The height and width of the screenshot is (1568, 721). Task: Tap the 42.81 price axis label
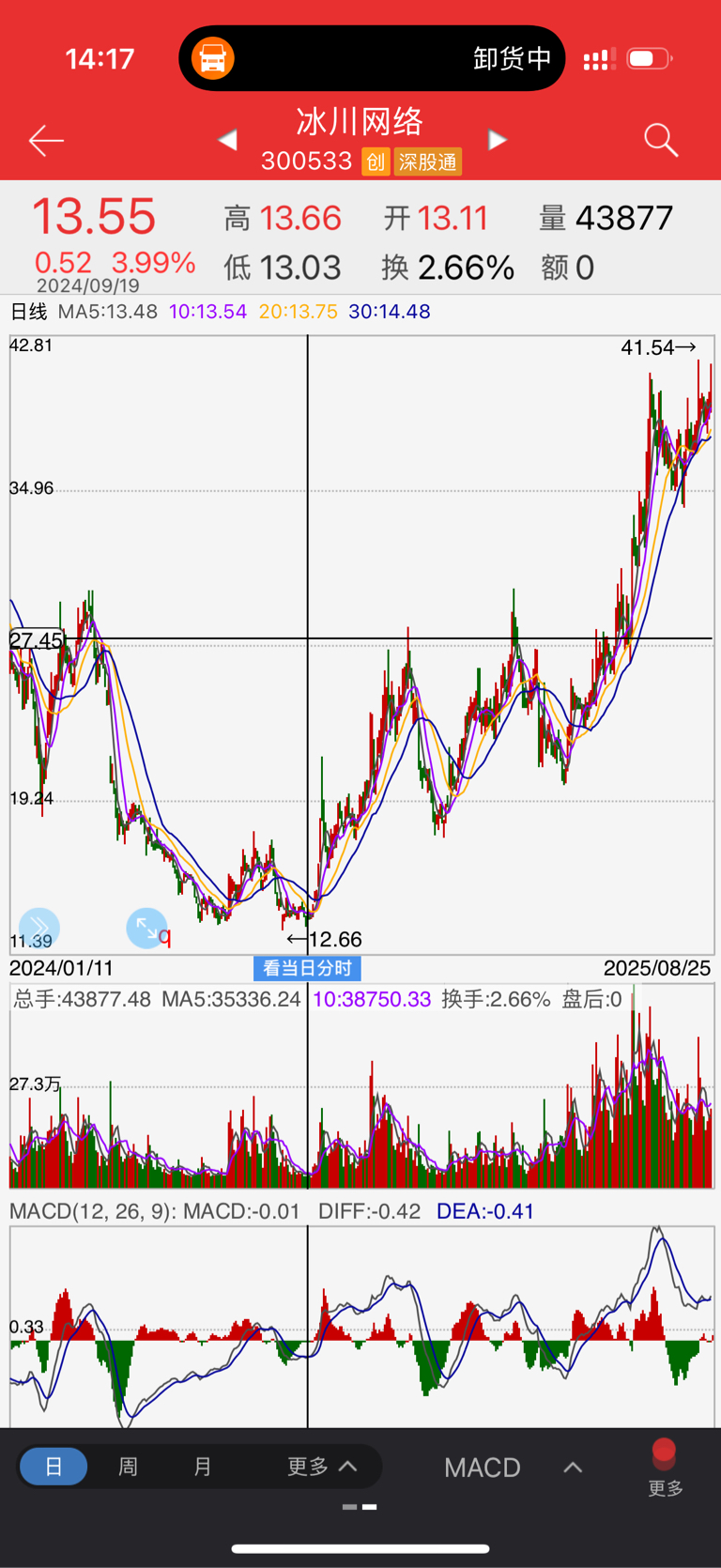(x=31, y=346)
